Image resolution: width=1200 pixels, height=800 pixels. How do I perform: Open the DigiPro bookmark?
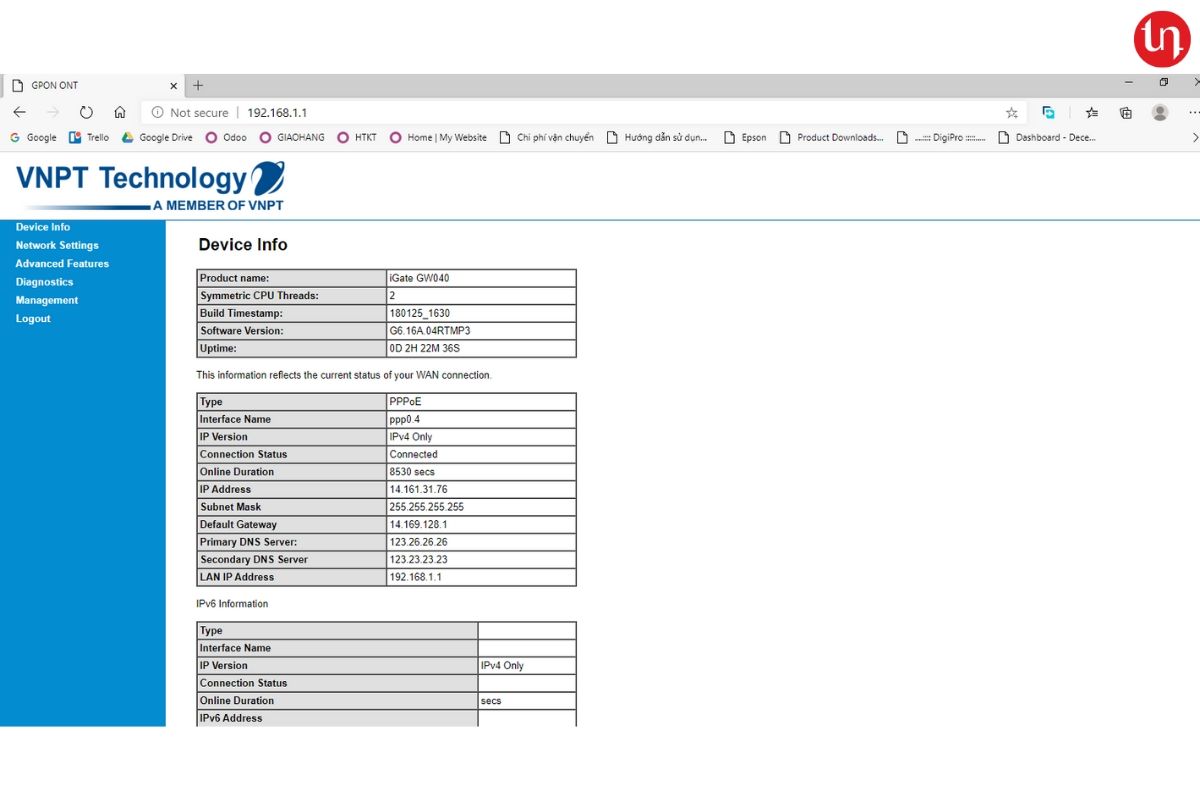click(941, 138)
